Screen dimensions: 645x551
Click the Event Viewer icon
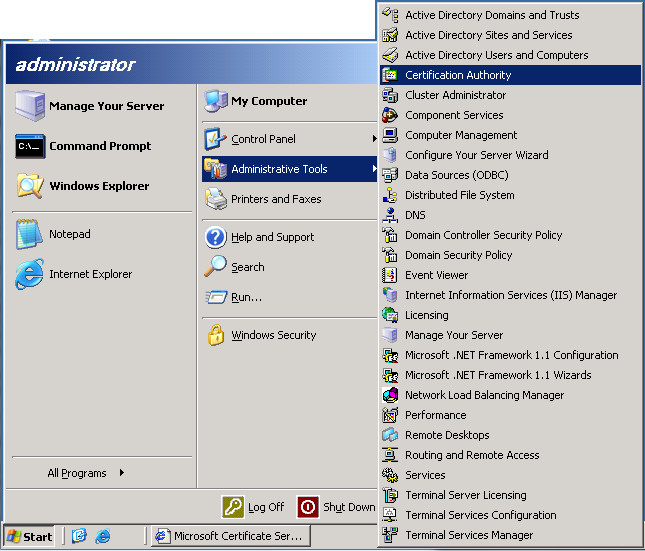coord(390,275)
